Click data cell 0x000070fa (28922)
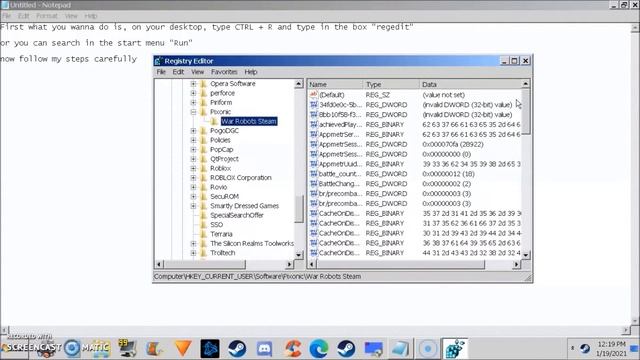The image size is (640, 360). 453,144
